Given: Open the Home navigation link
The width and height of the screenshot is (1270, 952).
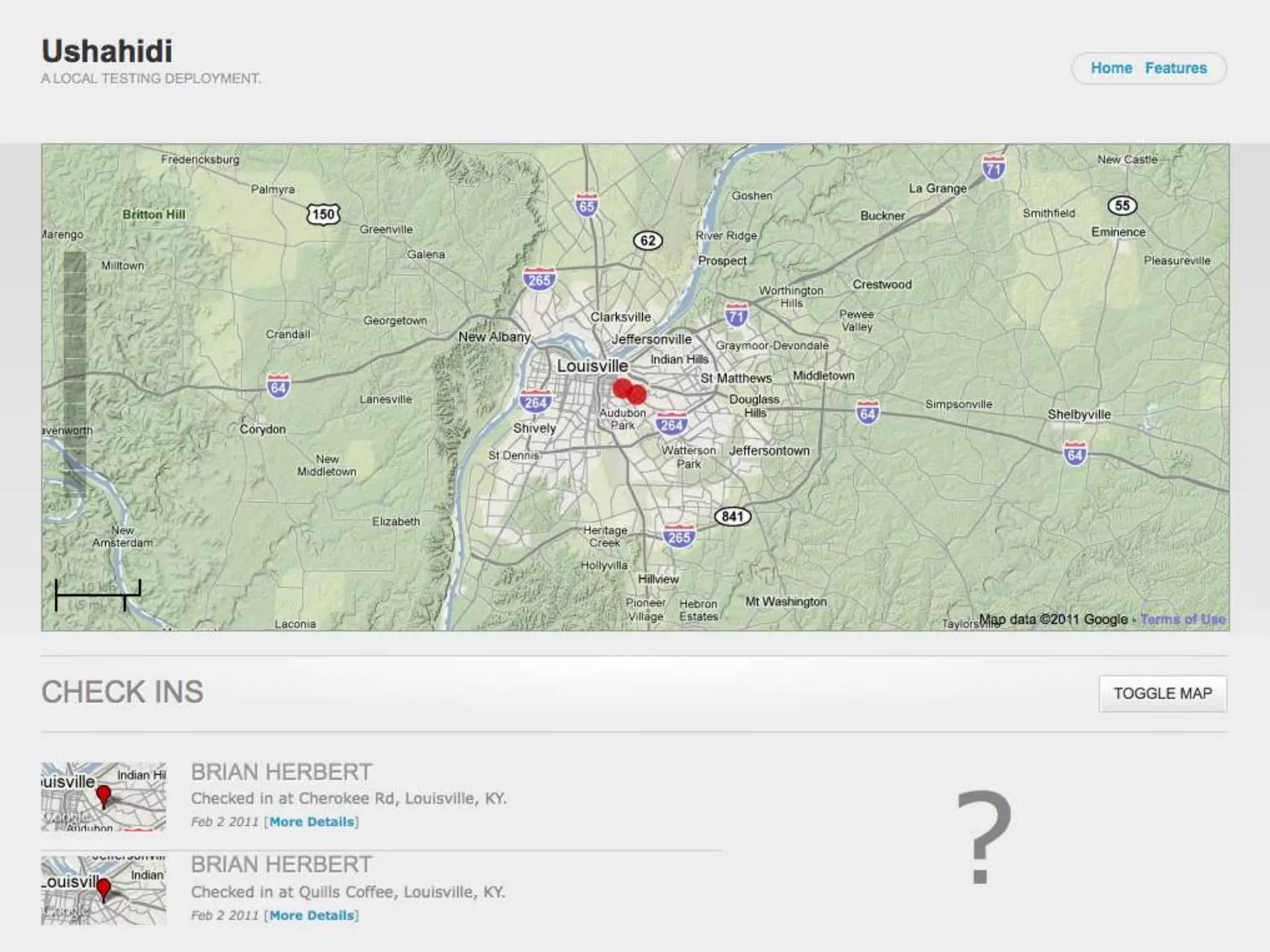Looking at the screenshot, I should pos(1111,68).
